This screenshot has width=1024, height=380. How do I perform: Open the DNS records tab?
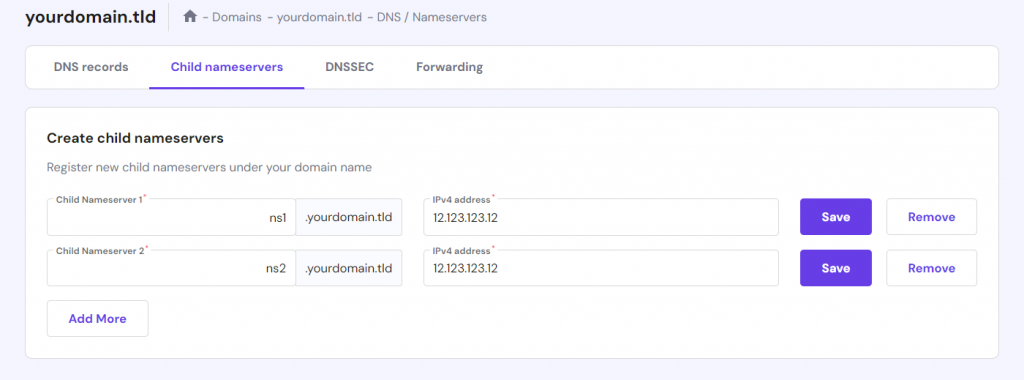click(91, 67)
